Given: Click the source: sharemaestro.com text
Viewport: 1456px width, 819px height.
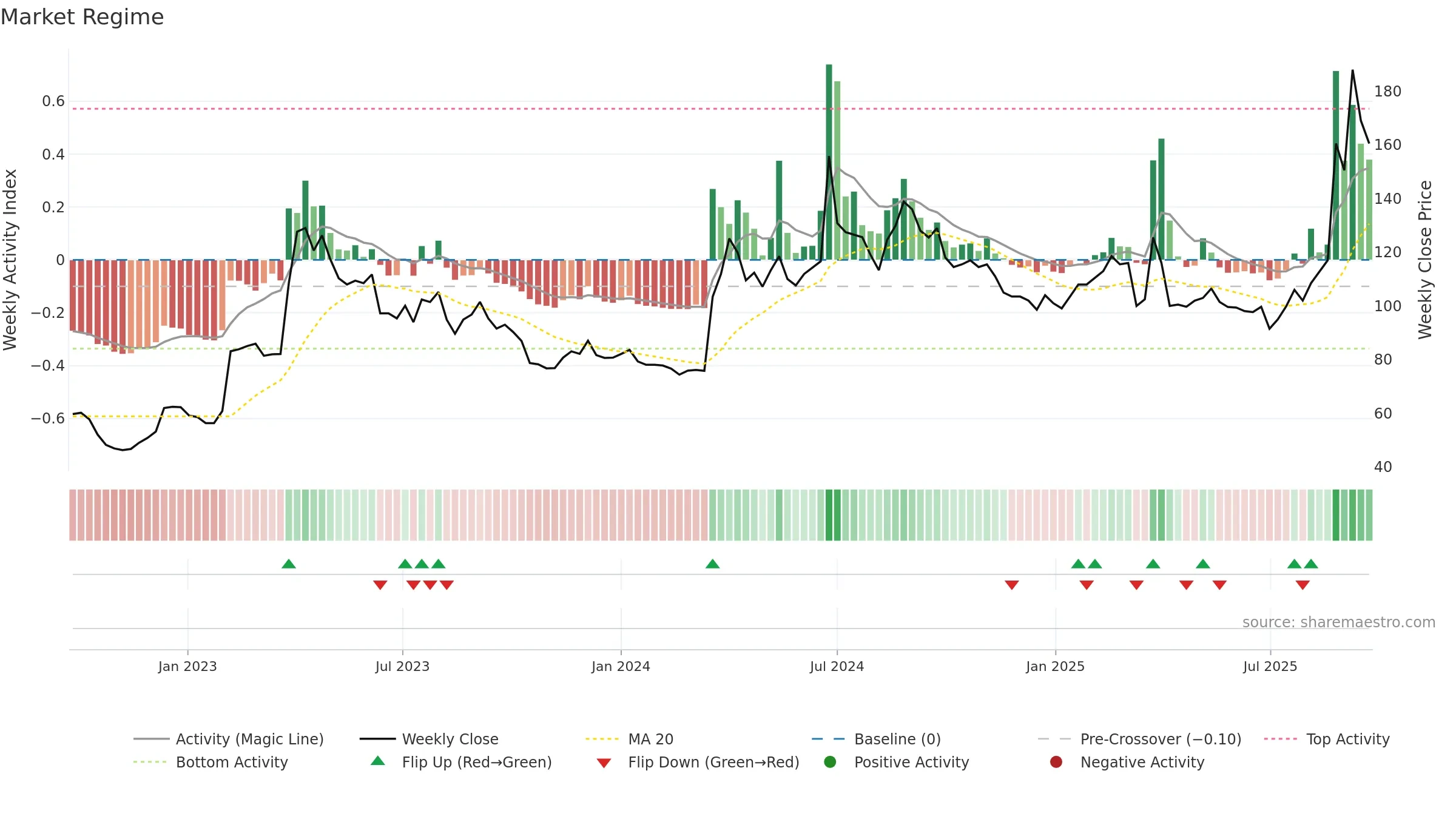Looking at the screenshot, I should coord(1338,622).
